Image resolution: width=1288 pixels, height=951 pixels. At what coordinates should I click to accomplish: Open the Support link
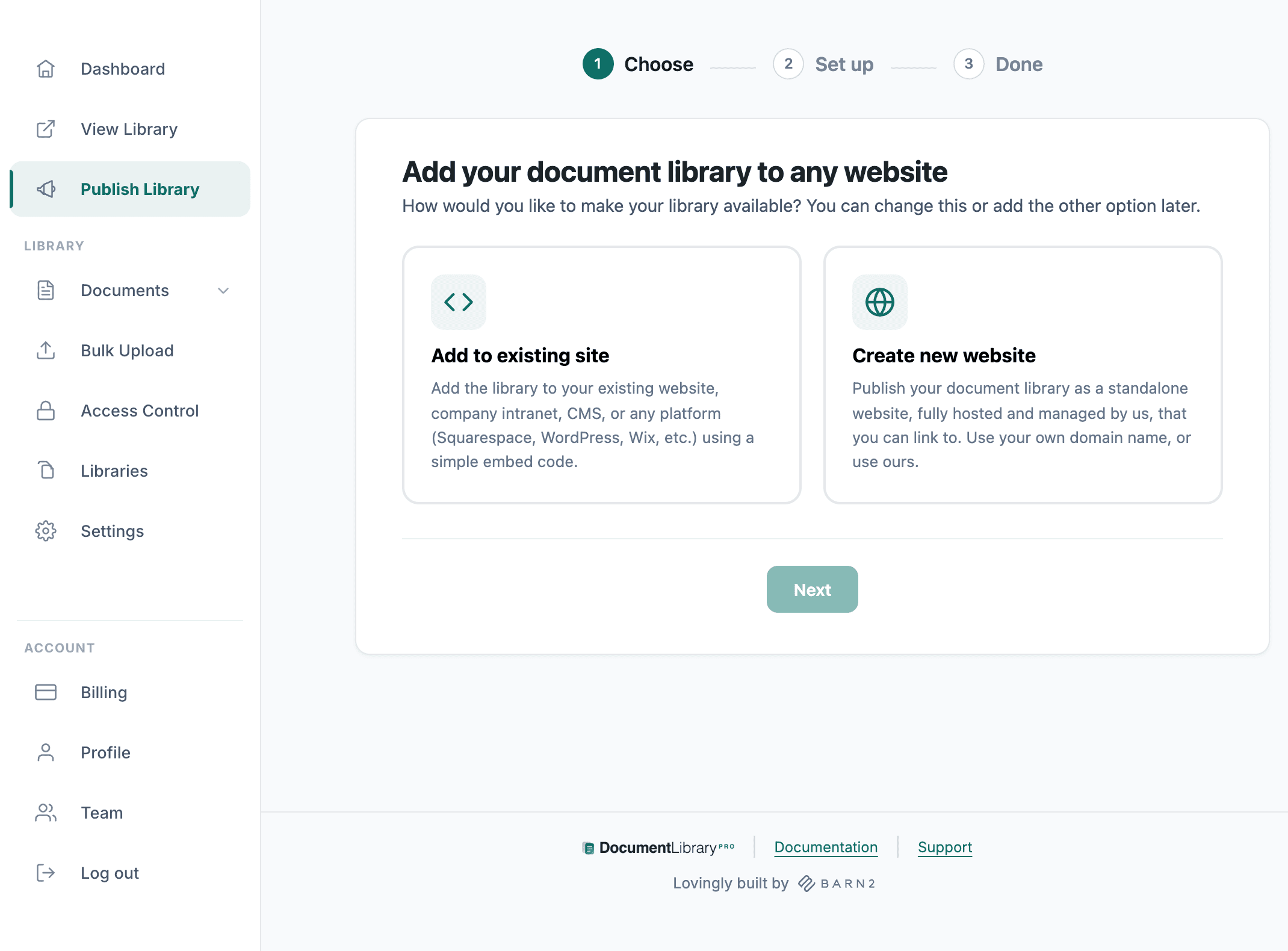pos(945,847)
